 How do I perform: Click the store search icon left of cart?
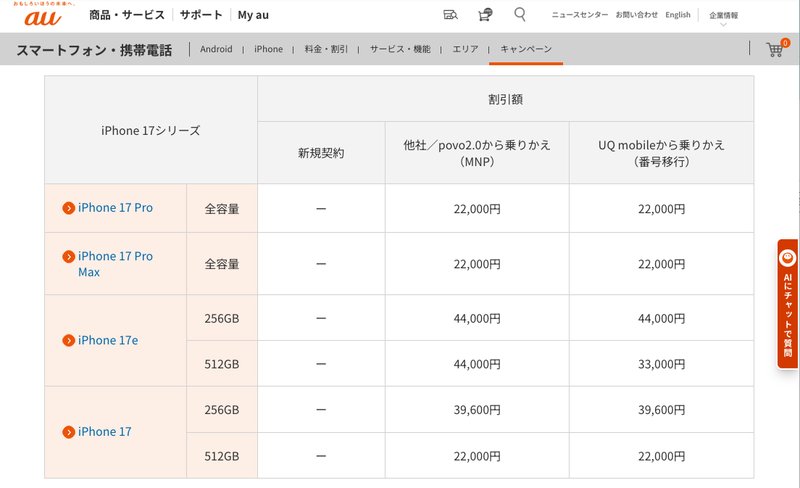click(450, 15)
